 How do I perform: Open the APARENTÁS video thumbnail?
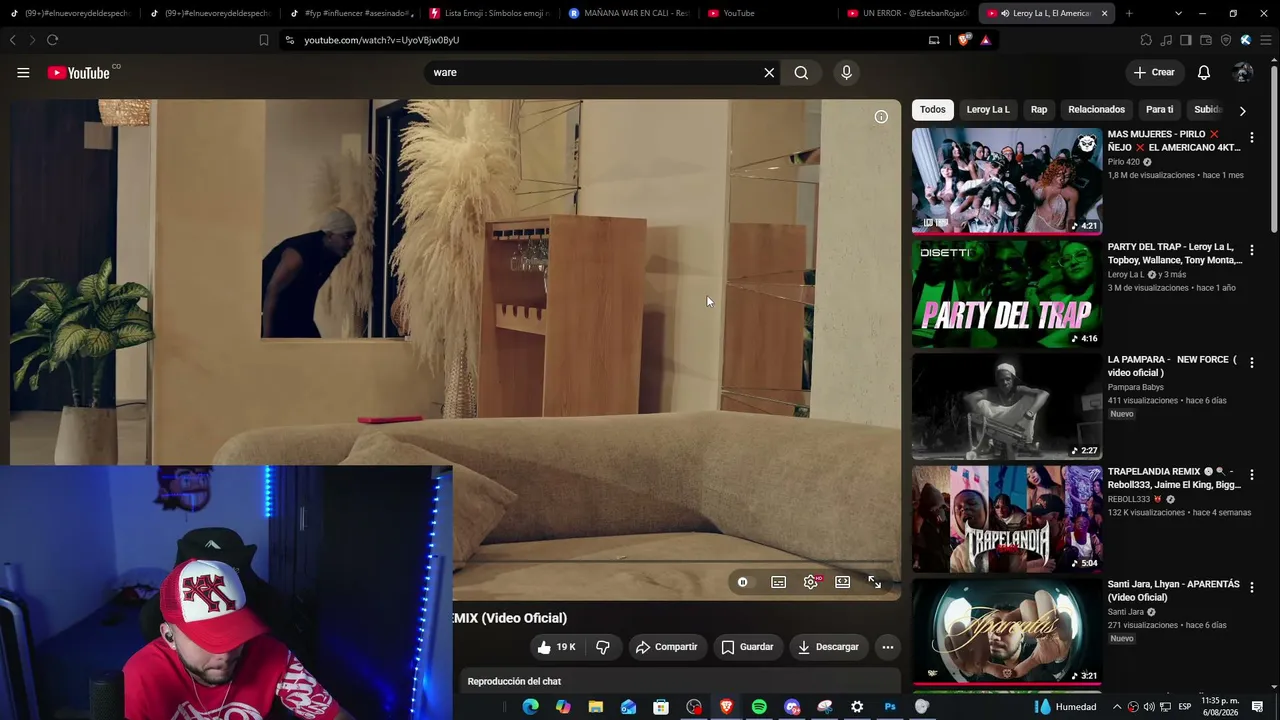(x=1007, y=632)
